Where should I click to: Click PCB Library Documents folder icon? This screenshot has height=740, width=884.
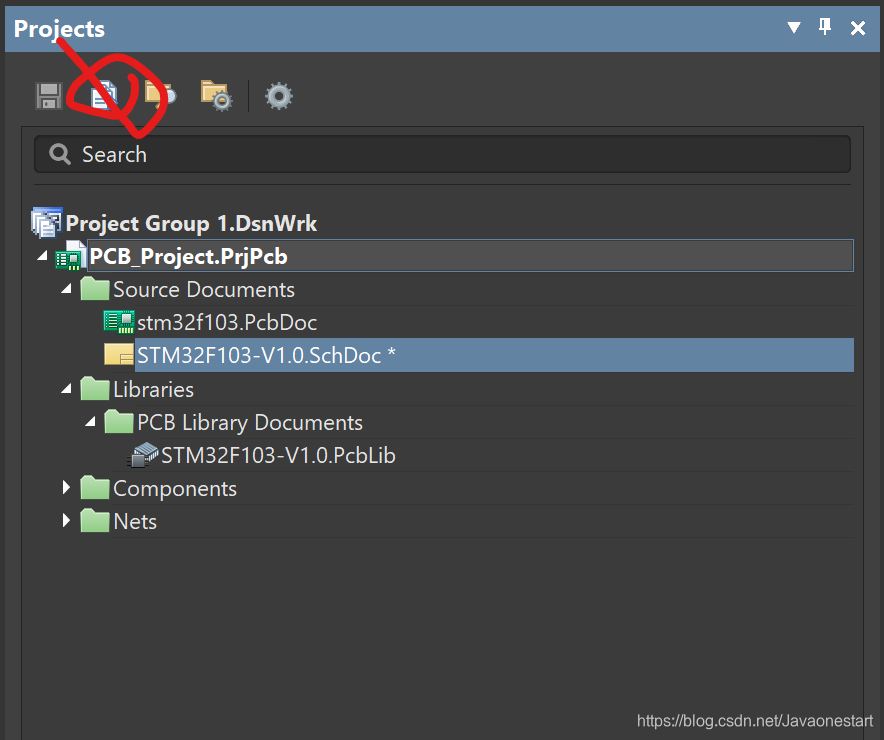(118, 421)
